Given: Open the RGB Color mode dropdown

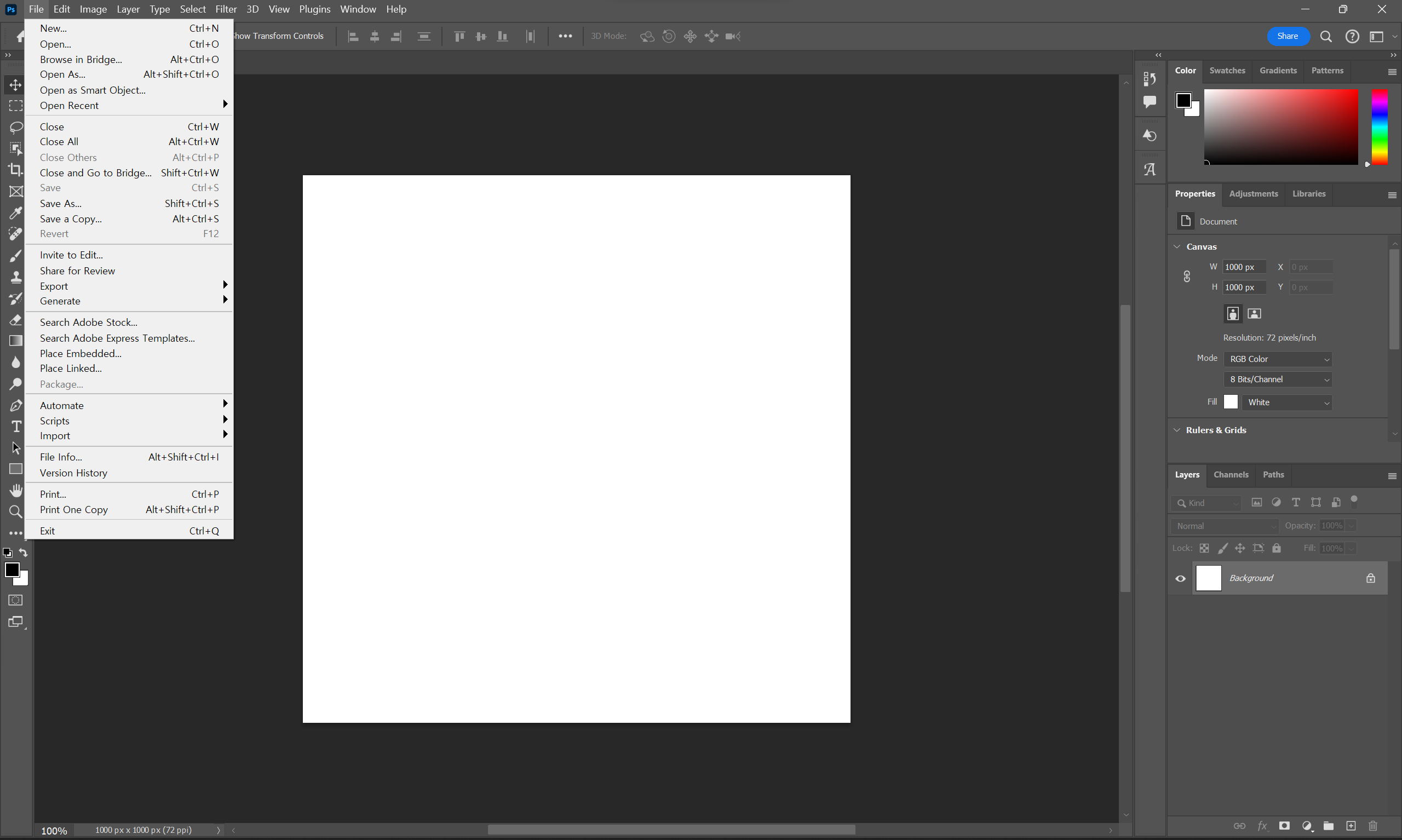Looking at the screenshot, I should [1278, 359].
